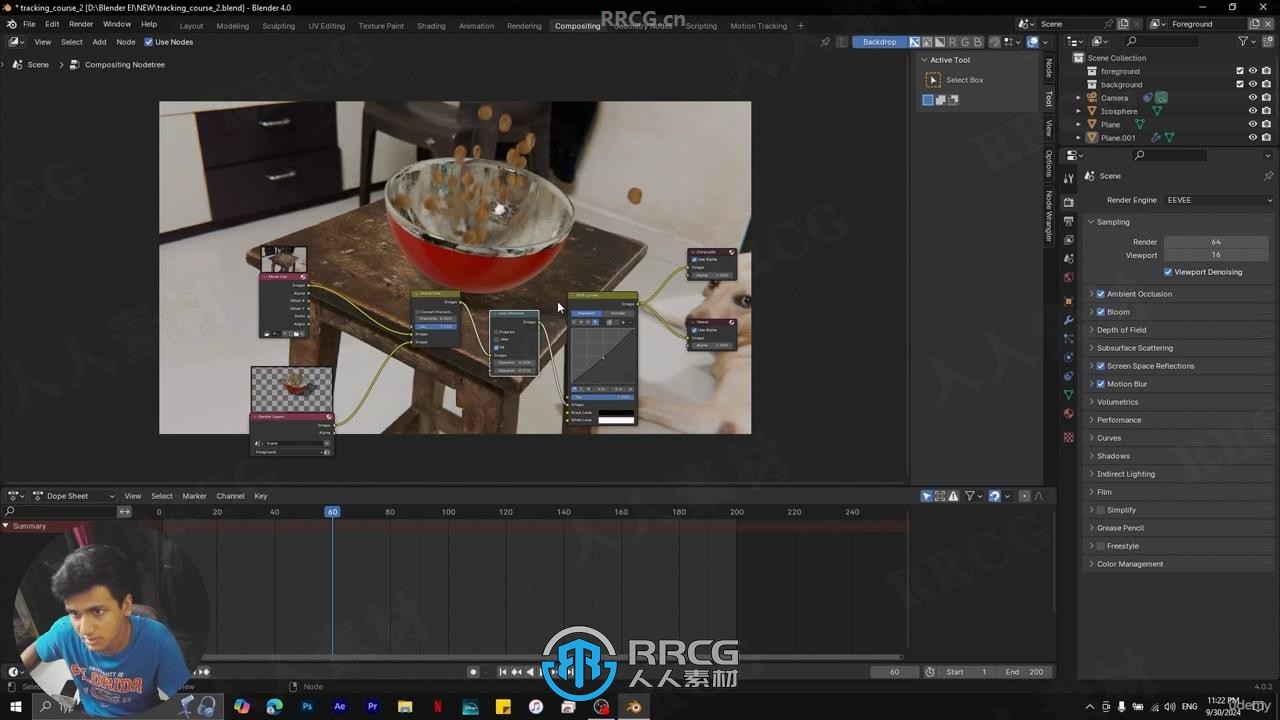This screenshot has height=720, width=1280.
Task: Hide the Camera object via eye icon
Action: pos(1253,98)
